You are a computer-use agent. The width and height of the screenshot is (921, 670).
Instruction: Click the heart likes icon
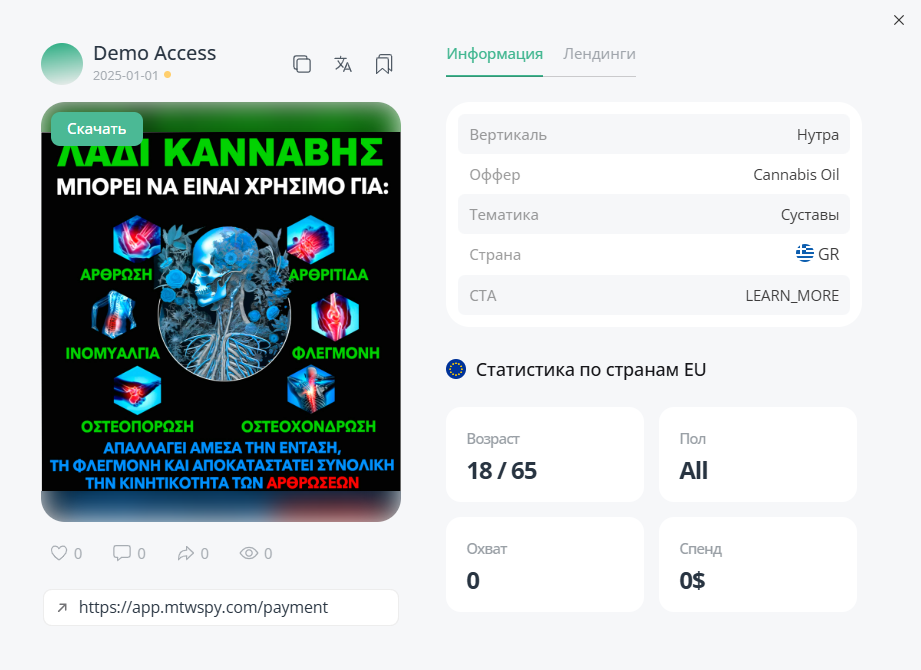tap(59, 553)
